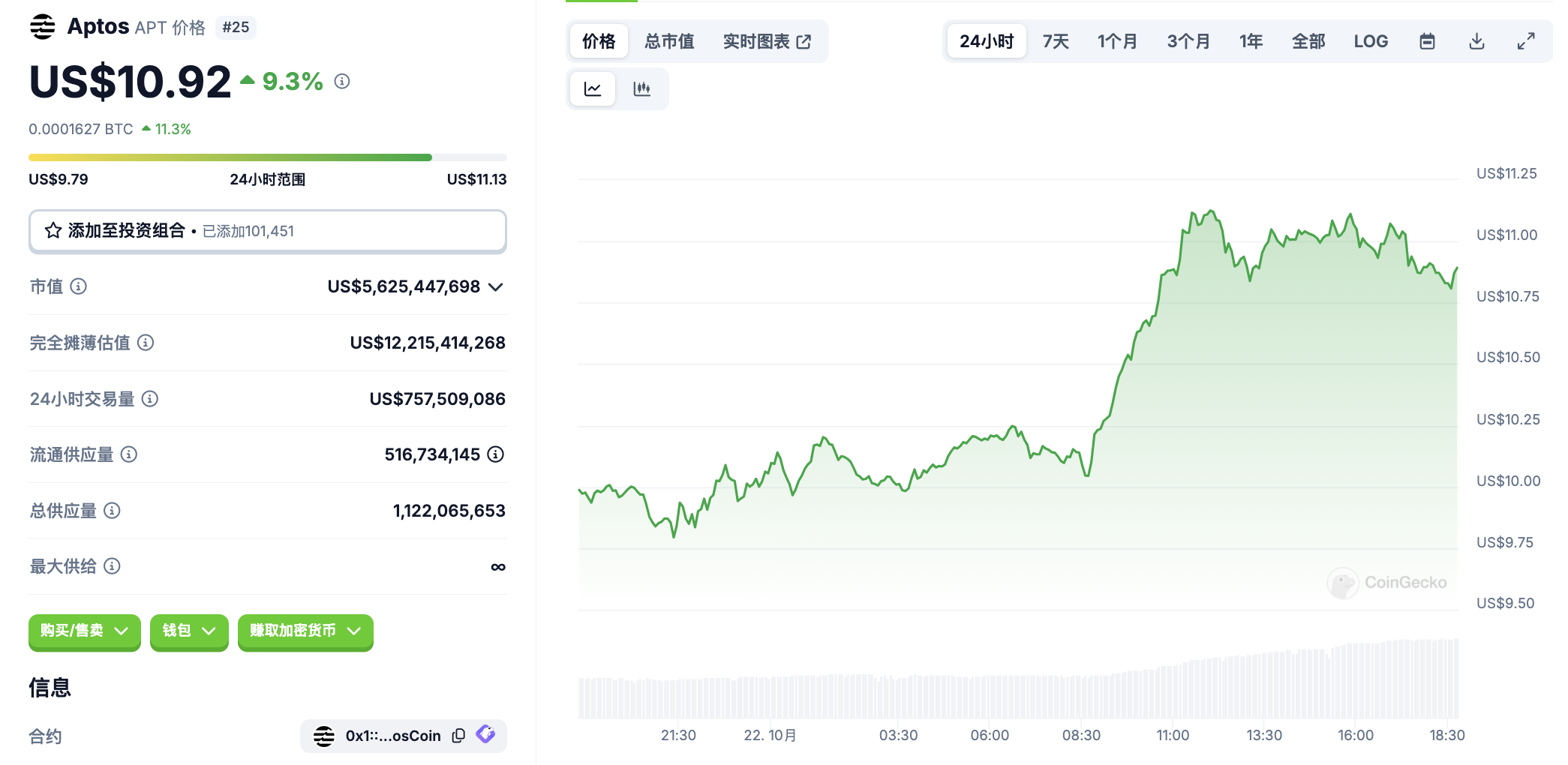Expand the market cap value chevron
This screenshot has height=765, width=1568.
(495, 287)
